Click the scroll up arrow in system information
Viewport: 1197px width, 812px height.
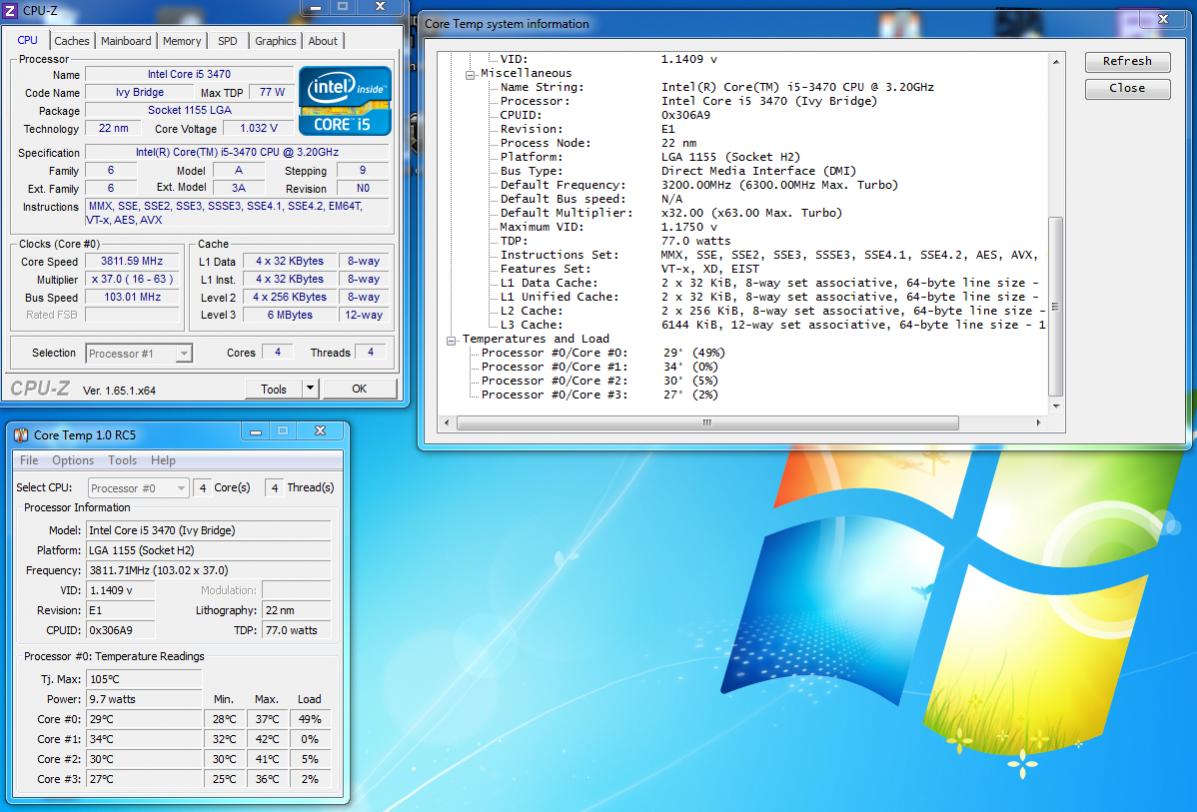pos(1056,61)
